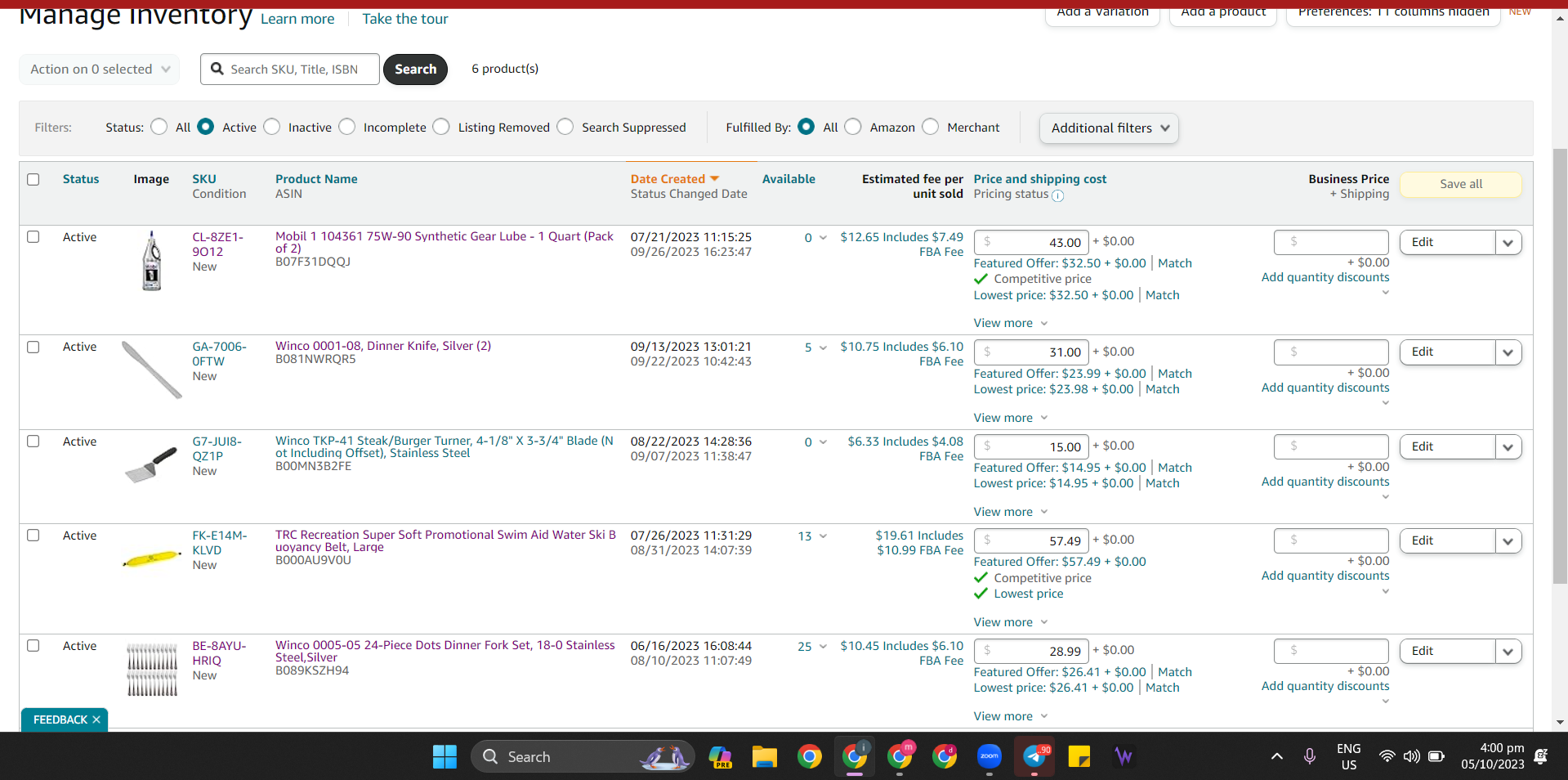Screen dimensions: 1568x780
Task: Open the Zoom app from the taskbar
Action: coord(989,756)
